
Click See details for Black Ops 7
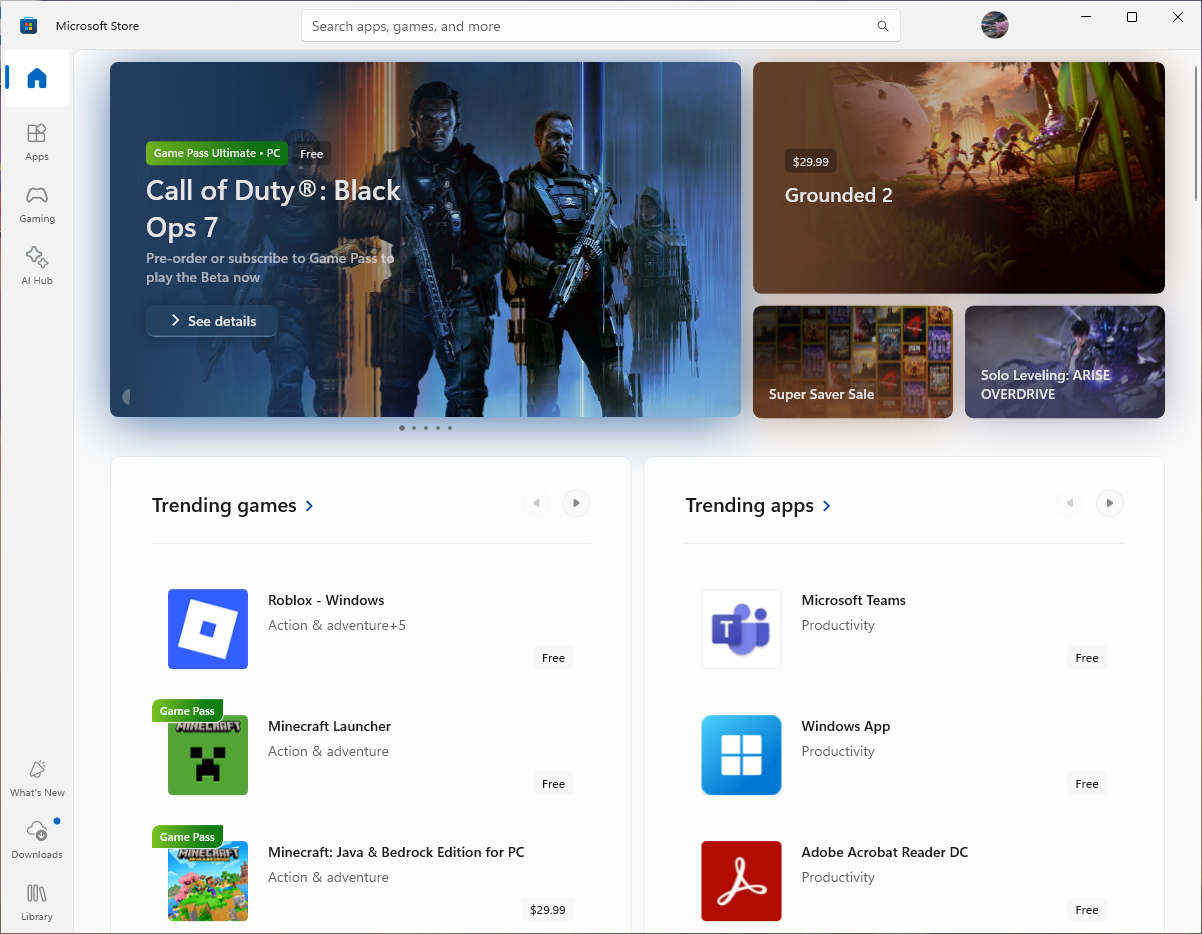tap(211, 321)
